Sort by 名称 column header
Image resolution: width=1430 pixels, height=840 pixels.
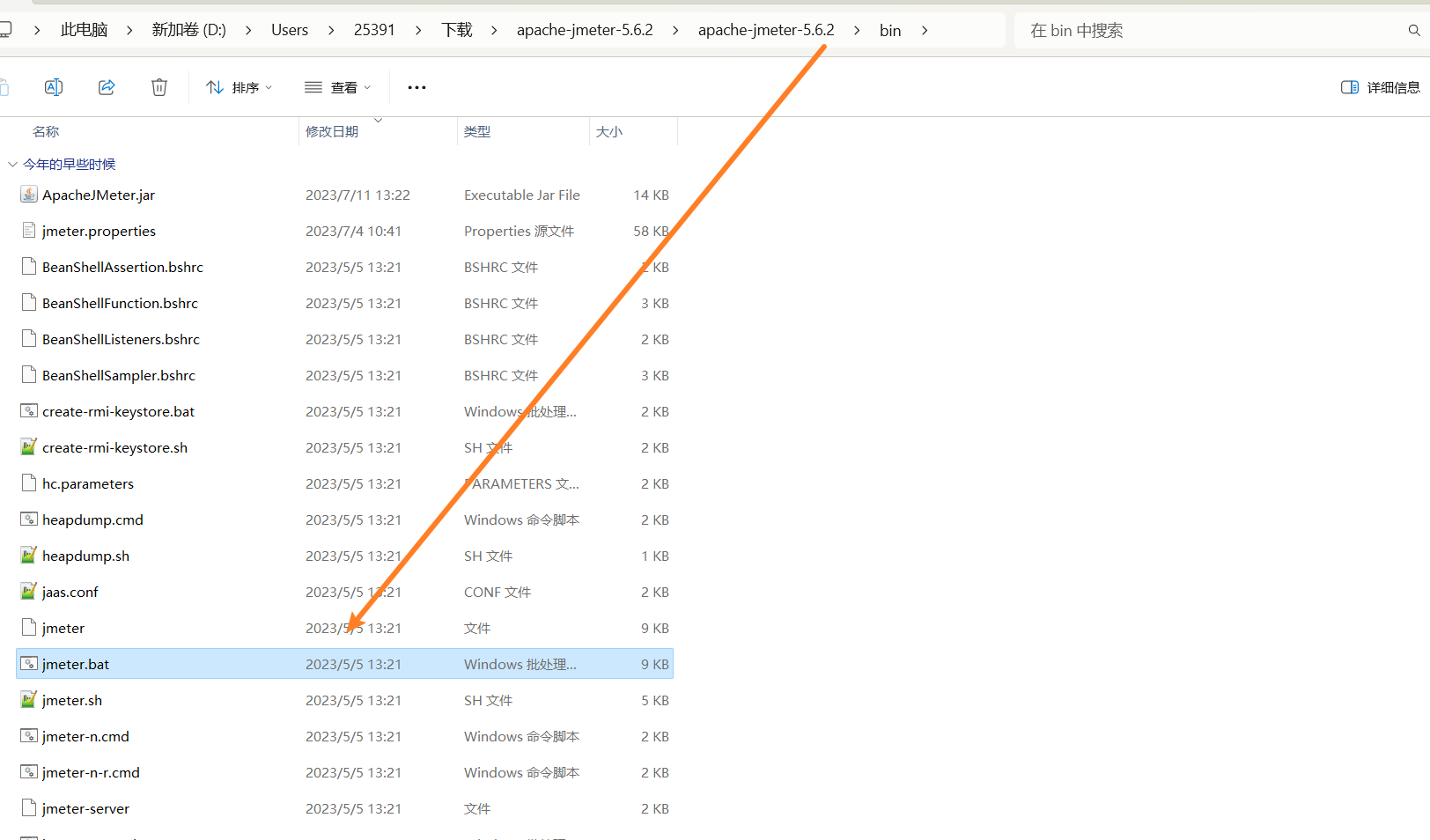(46, 131)
